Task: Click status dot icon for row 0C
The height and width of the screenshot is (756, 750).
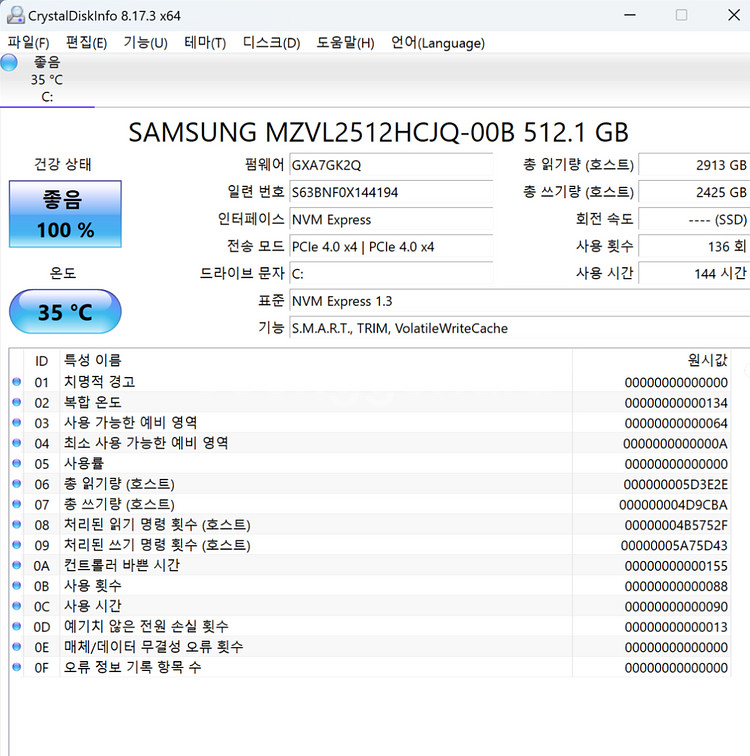Action: [16, 606]
